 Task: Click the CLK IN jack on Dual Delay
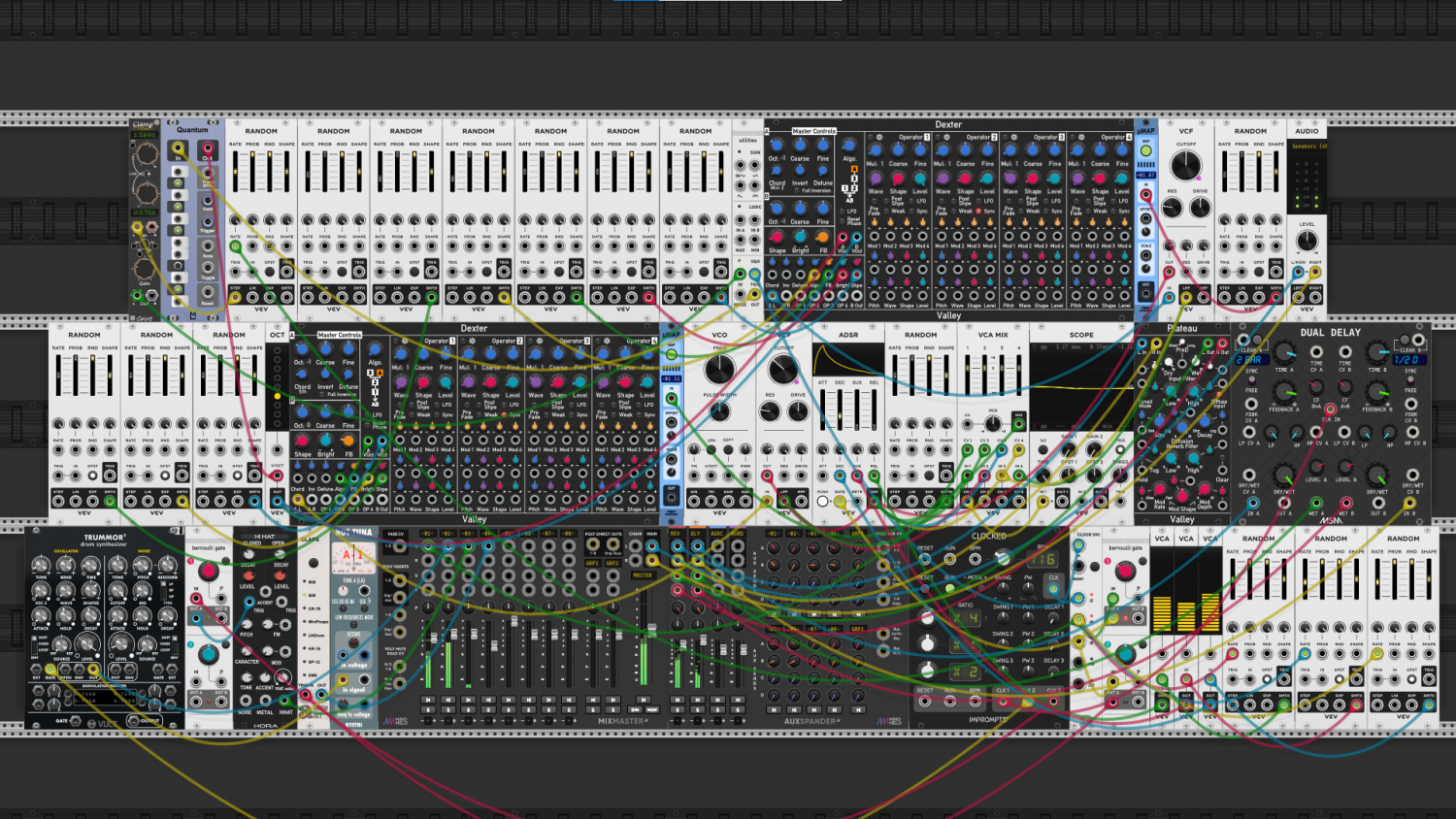(x=1331, y=409)
